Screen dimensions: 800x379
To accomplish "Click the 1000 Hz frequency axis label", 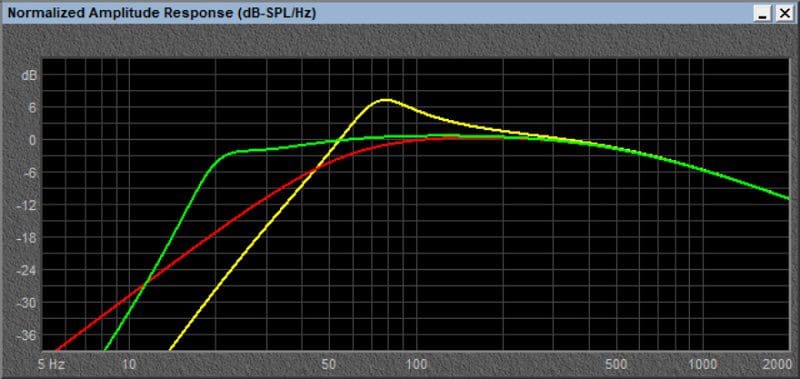I will click(703, 364).
